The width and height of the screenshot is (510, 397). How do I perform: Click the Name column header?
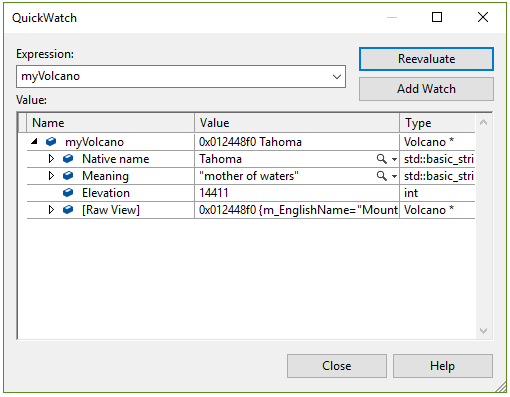click(111, 123)
